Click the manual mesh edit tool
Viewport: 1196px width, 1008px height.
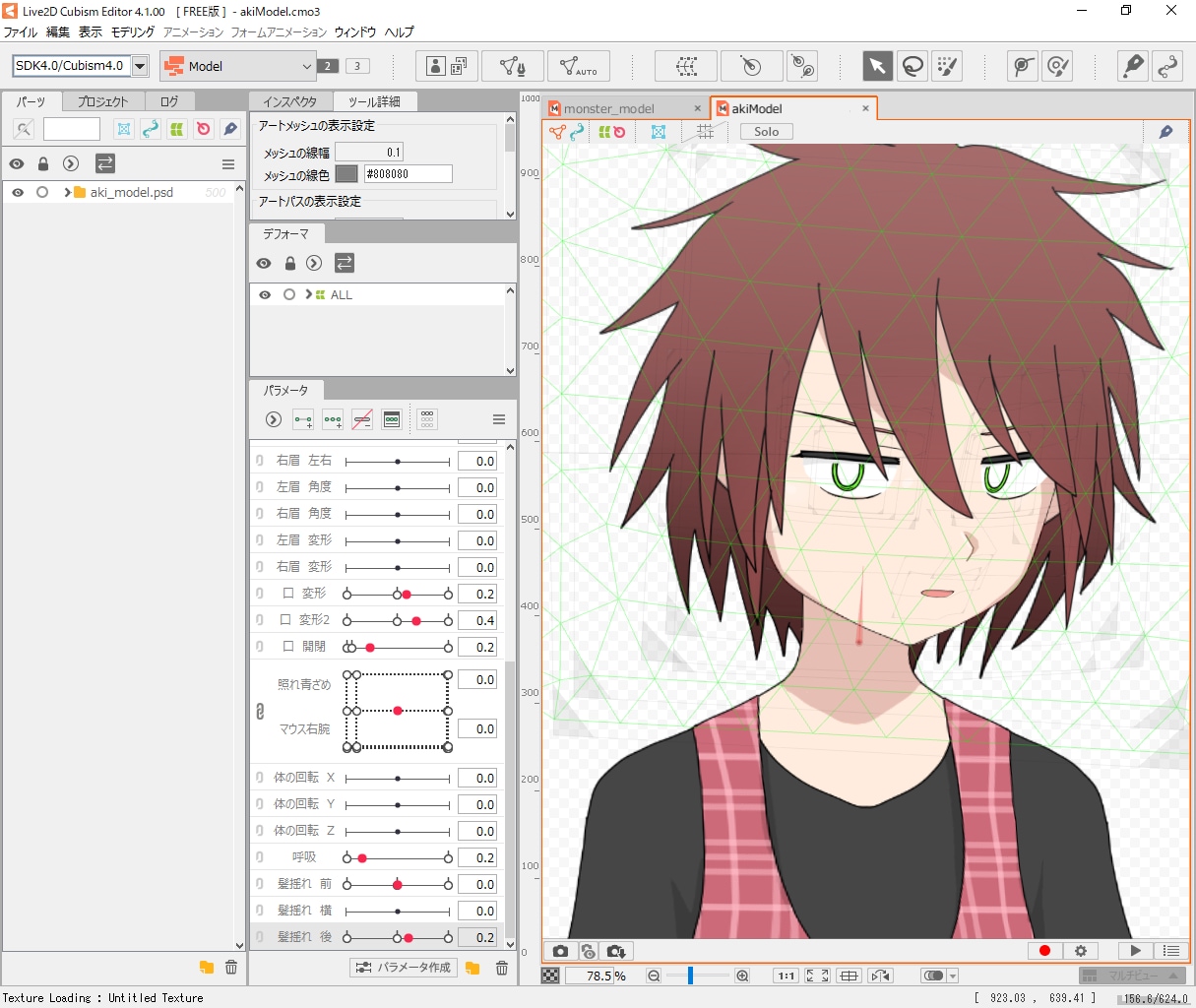512,66
